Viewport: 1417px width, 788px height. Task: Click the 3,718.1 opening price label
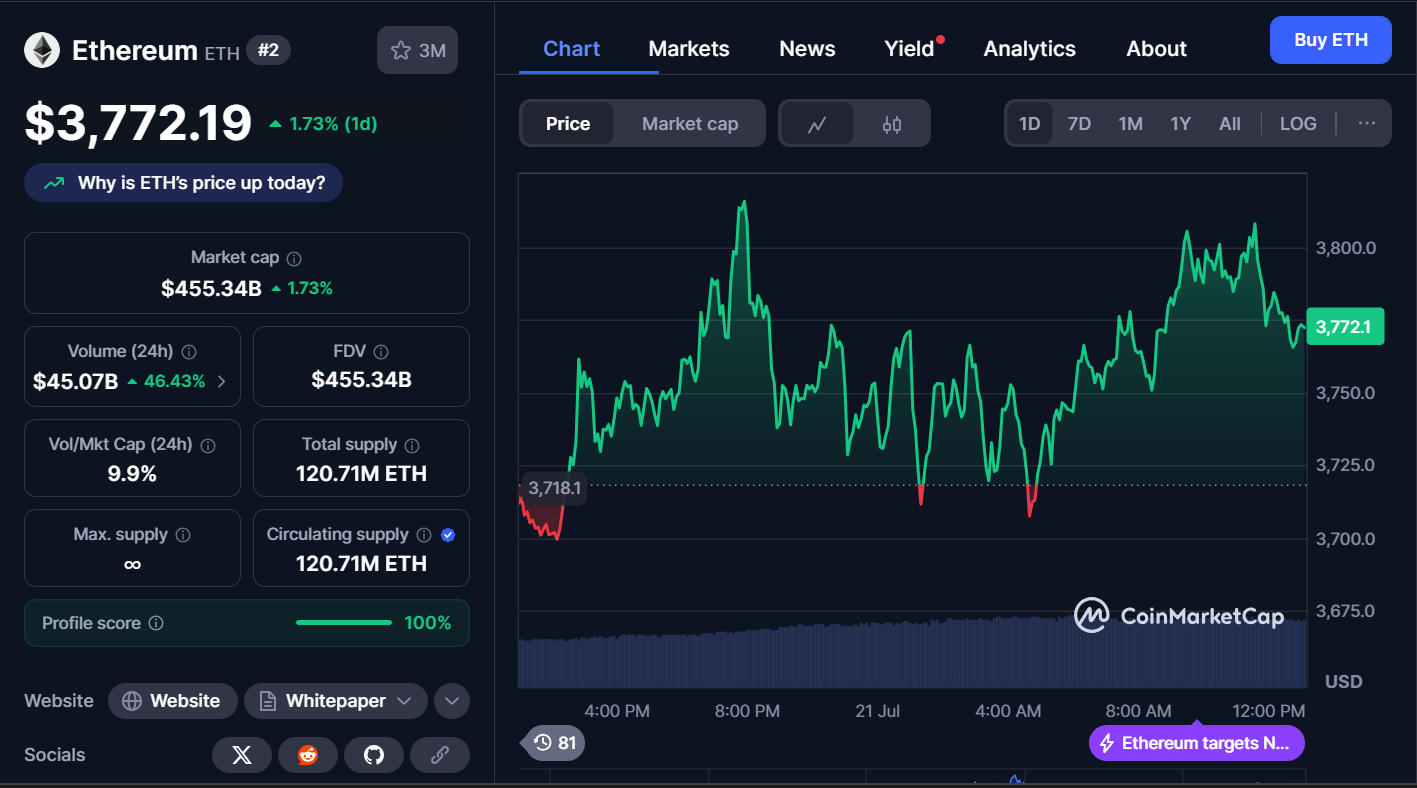coord(553,488)
